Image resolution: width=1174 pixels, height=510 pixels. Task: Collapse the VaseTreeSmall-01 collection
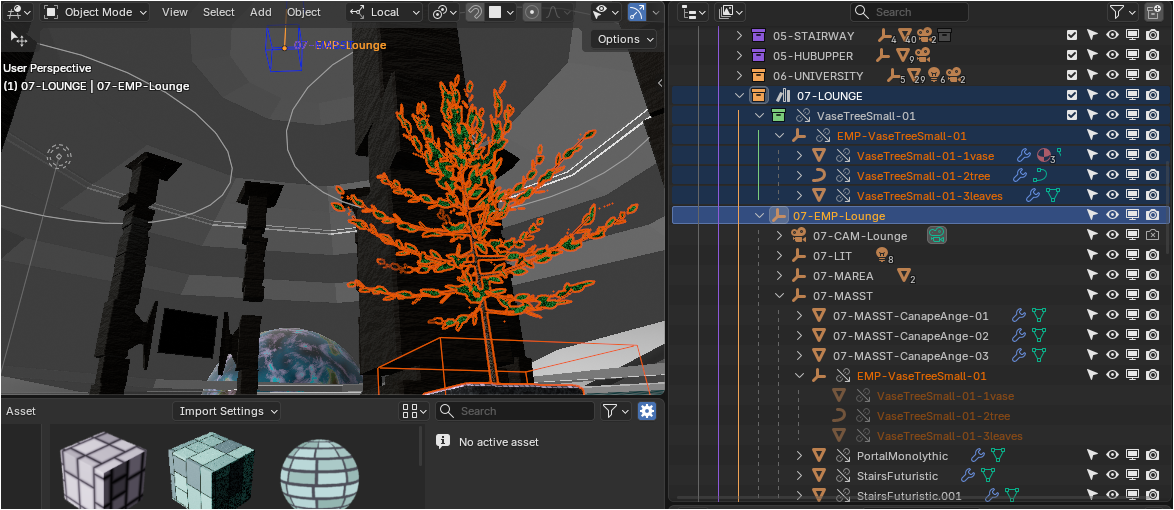[x=759, y=115]
